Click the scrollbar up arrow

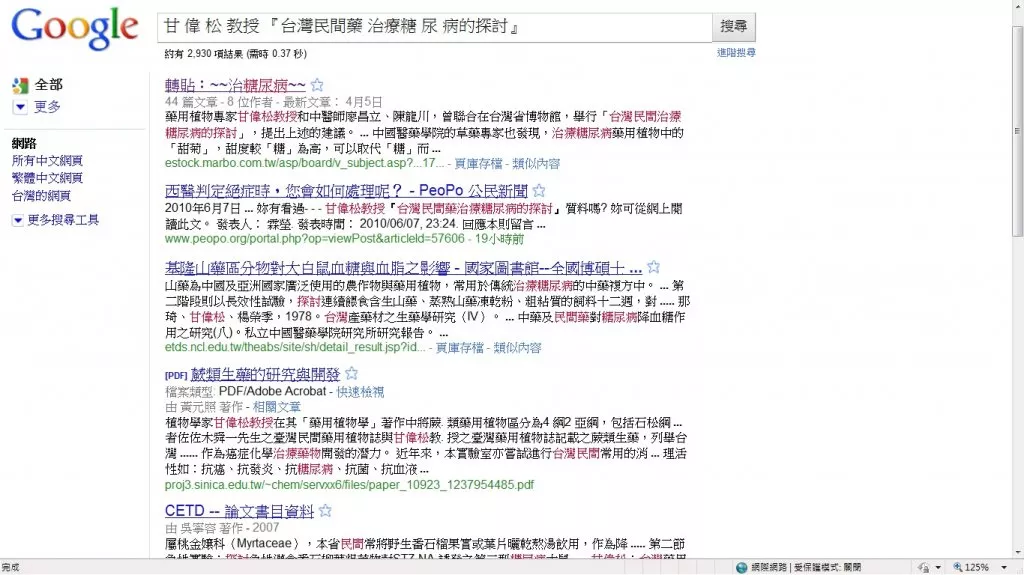1017,5
